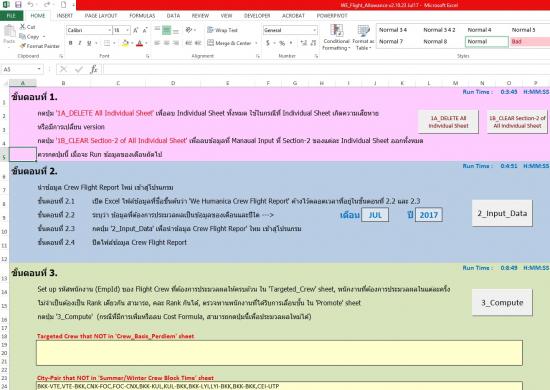Select the JUL month input cell
This screenshot has height=390, width=550.
375,215
